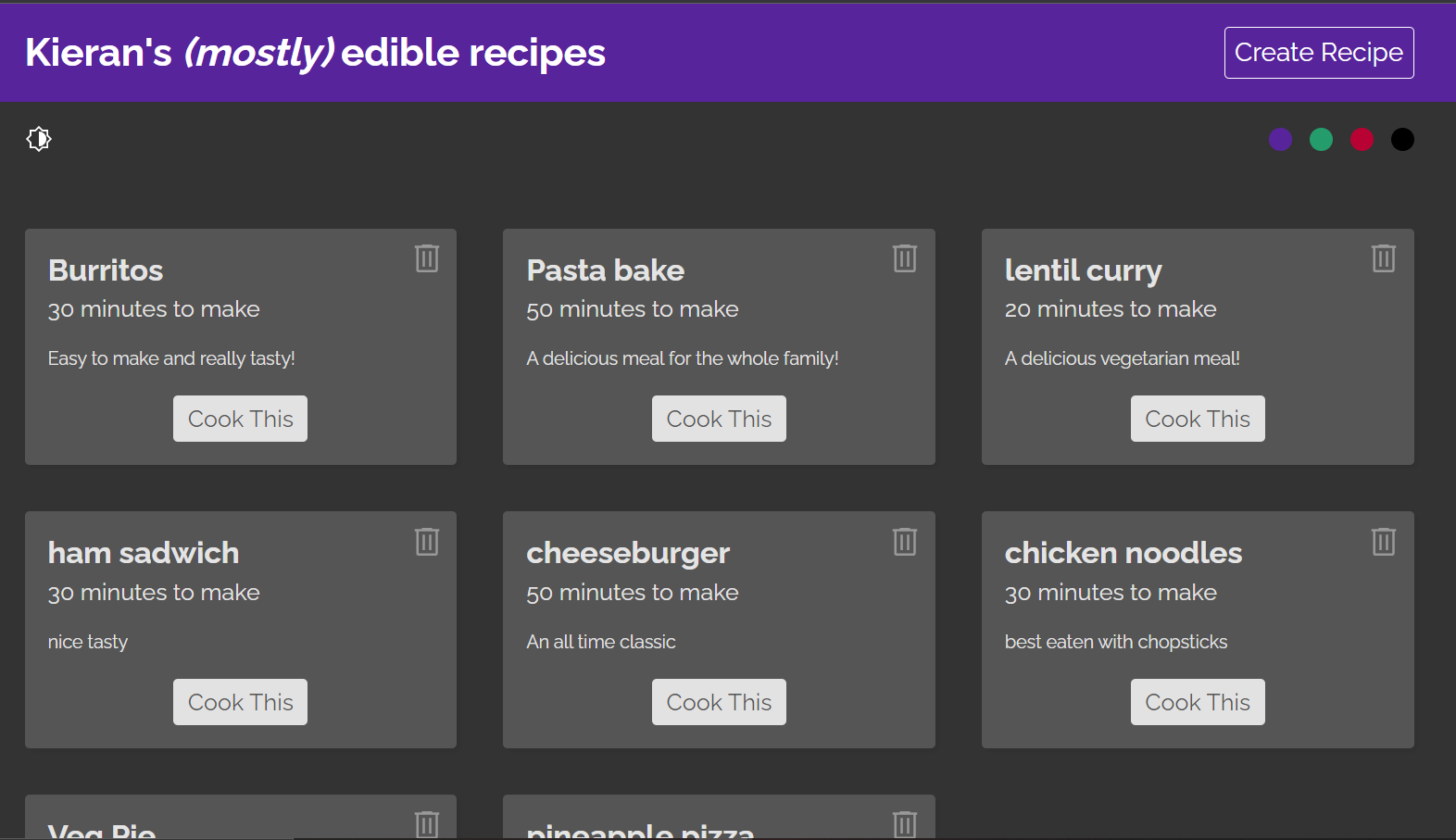This screenshot has width=1456, height=840.
Task: Remove the Veg Pie recipe card
Action: pos(426,824)
